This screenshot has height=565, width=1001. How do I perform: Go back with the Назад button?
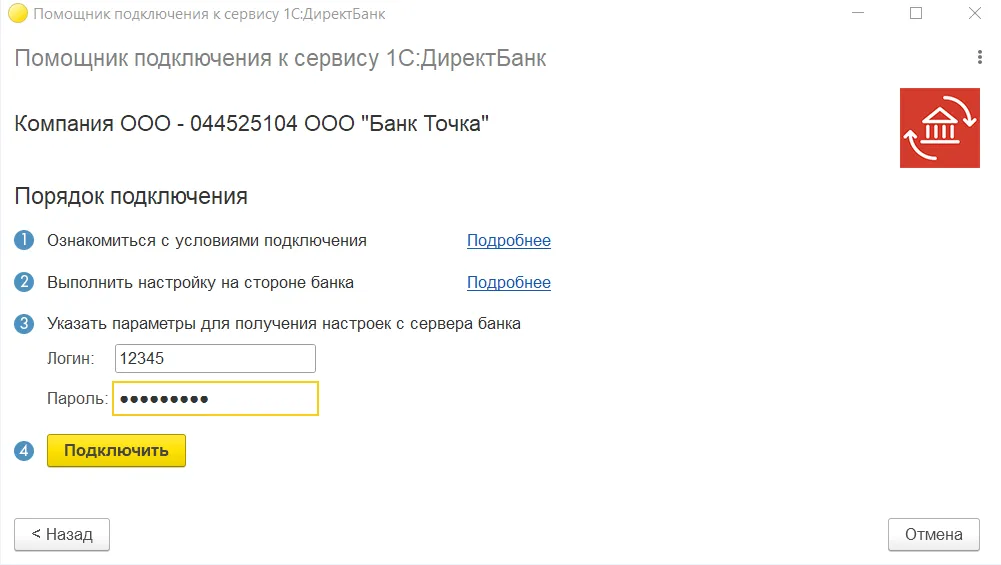[x=62, y=535]
